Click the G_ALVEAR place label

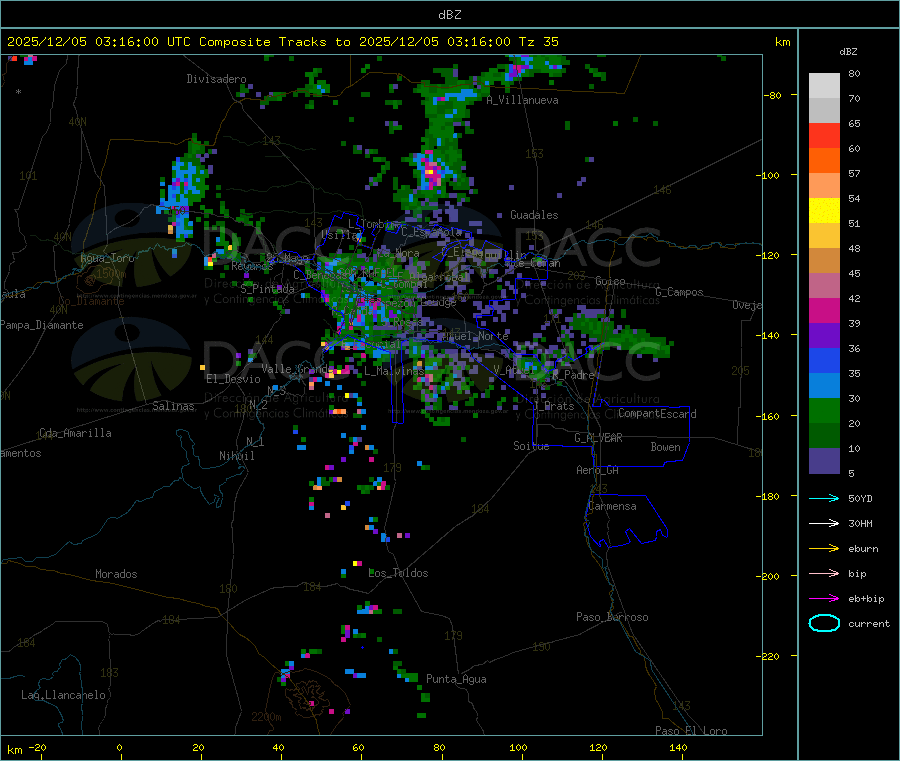click(x=598, y=438)
